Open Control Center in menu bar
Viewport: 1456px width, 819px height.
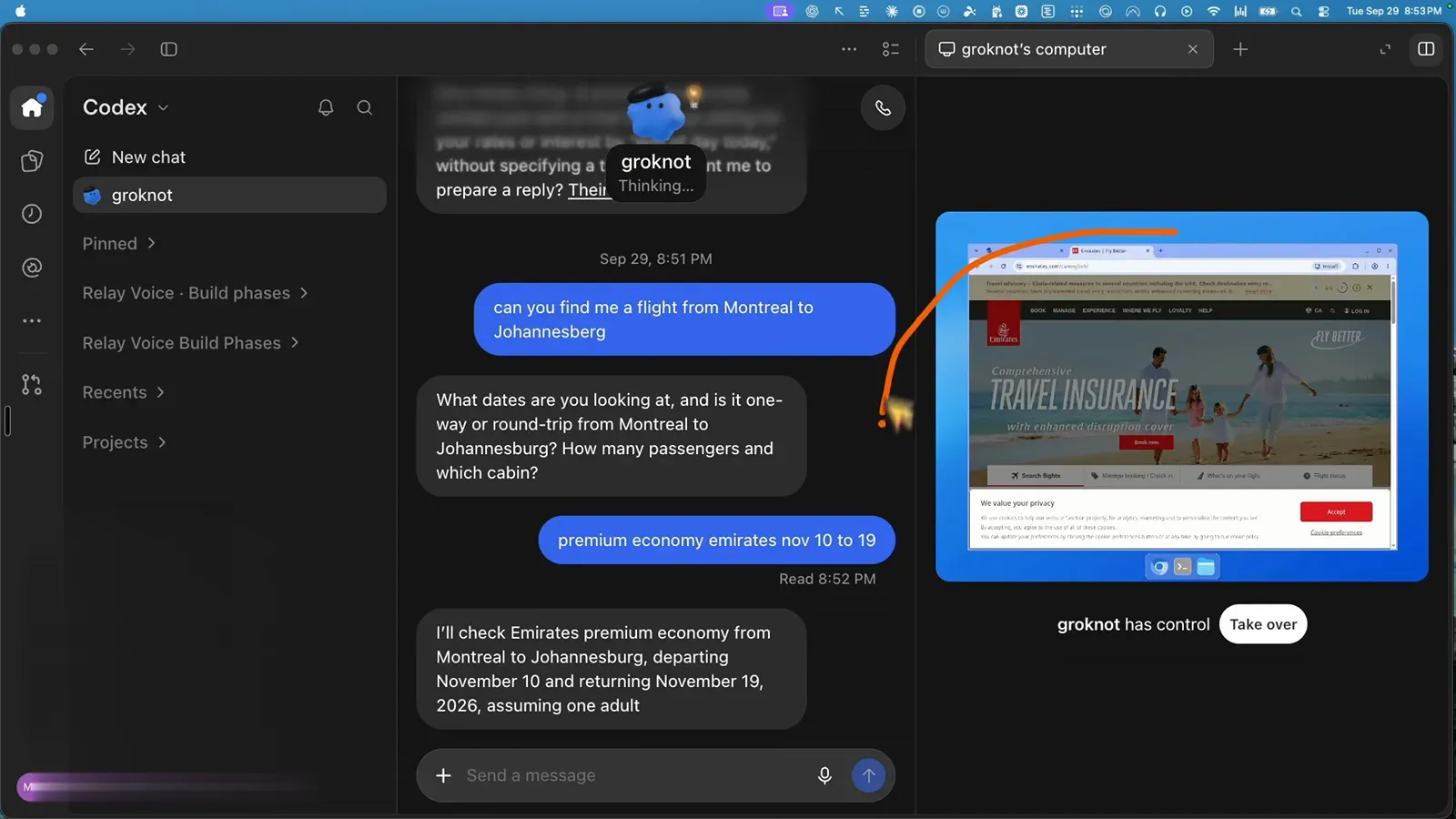1323,11
